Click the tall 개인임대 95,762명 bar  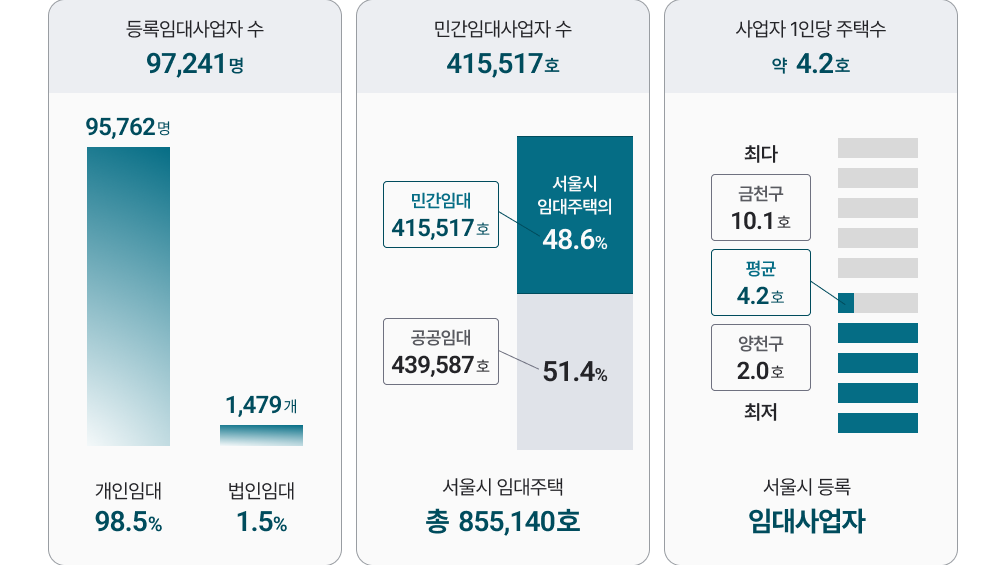(x=129, y=297)
